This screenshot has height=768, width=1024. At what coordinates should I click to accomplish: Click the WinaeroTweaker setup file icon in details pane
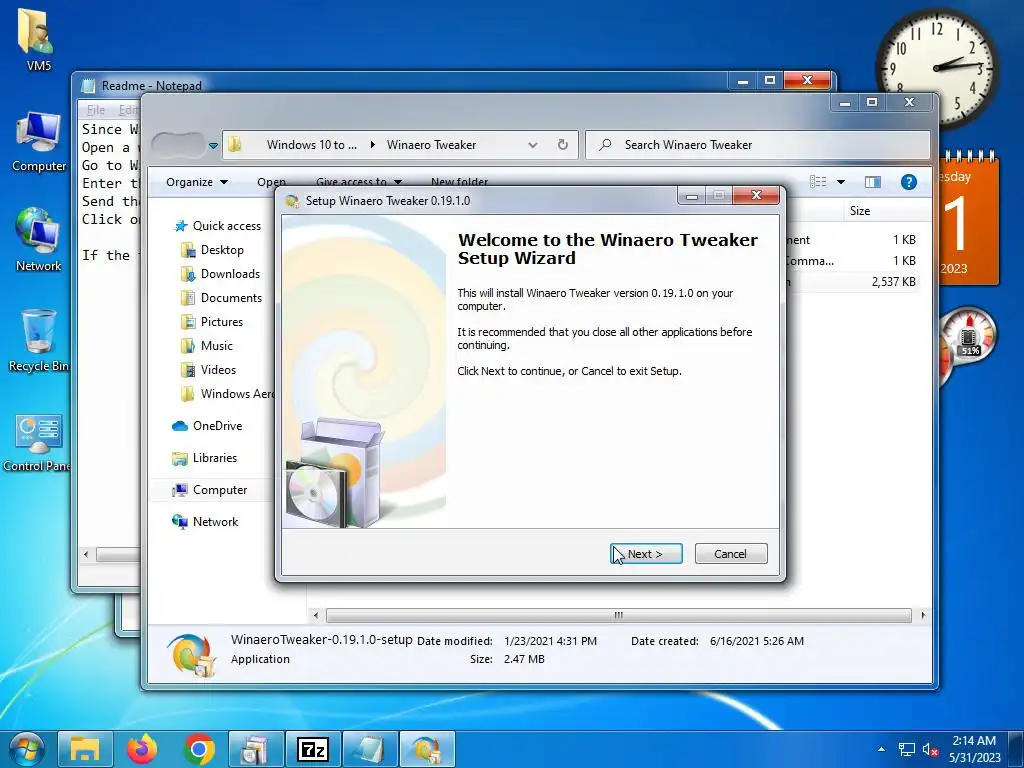click(x=189, y=653)
